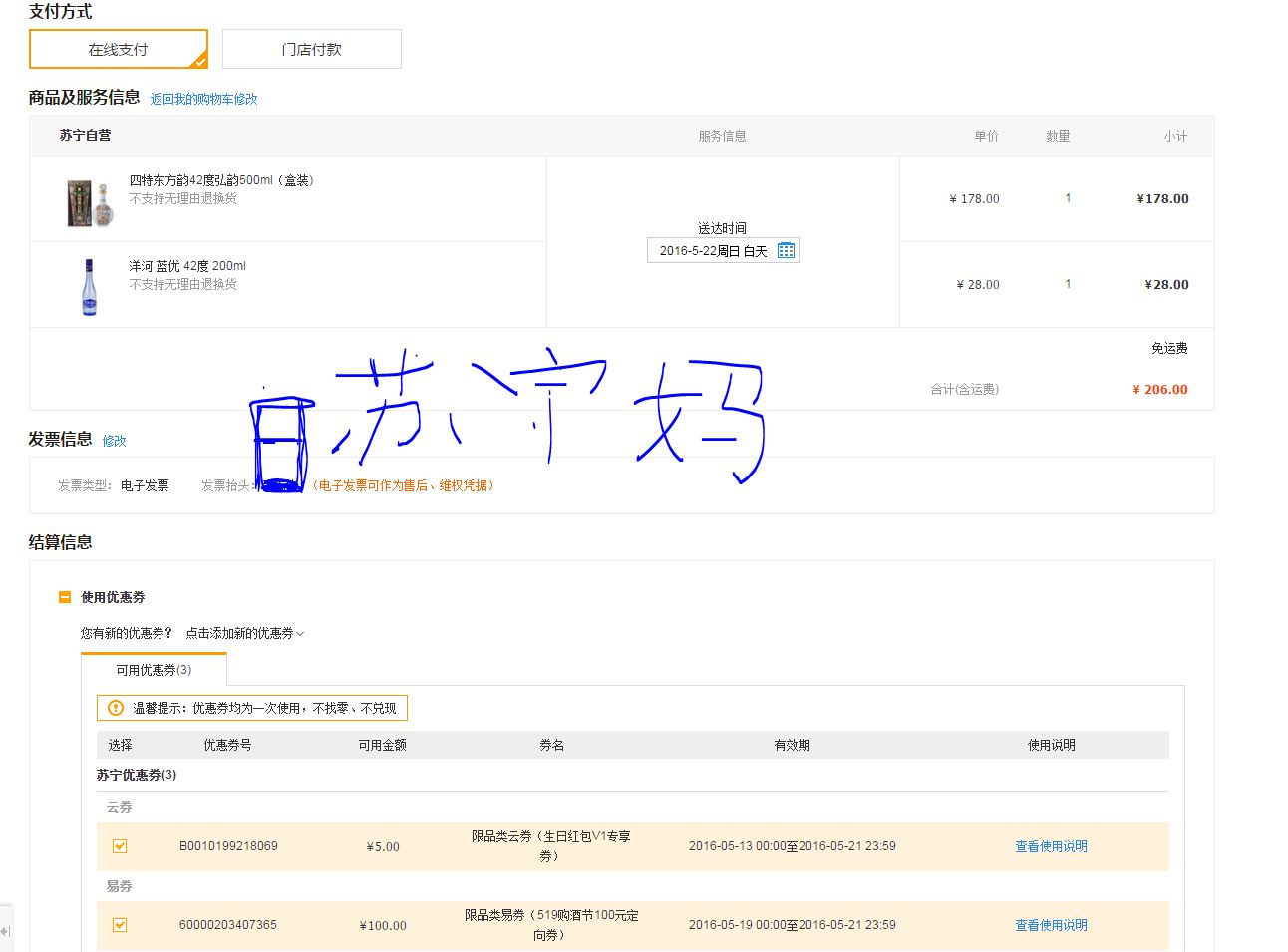Click the 合计(含运费) label
The height and width of the screenshot is (952, 1288).
point(964,390)
